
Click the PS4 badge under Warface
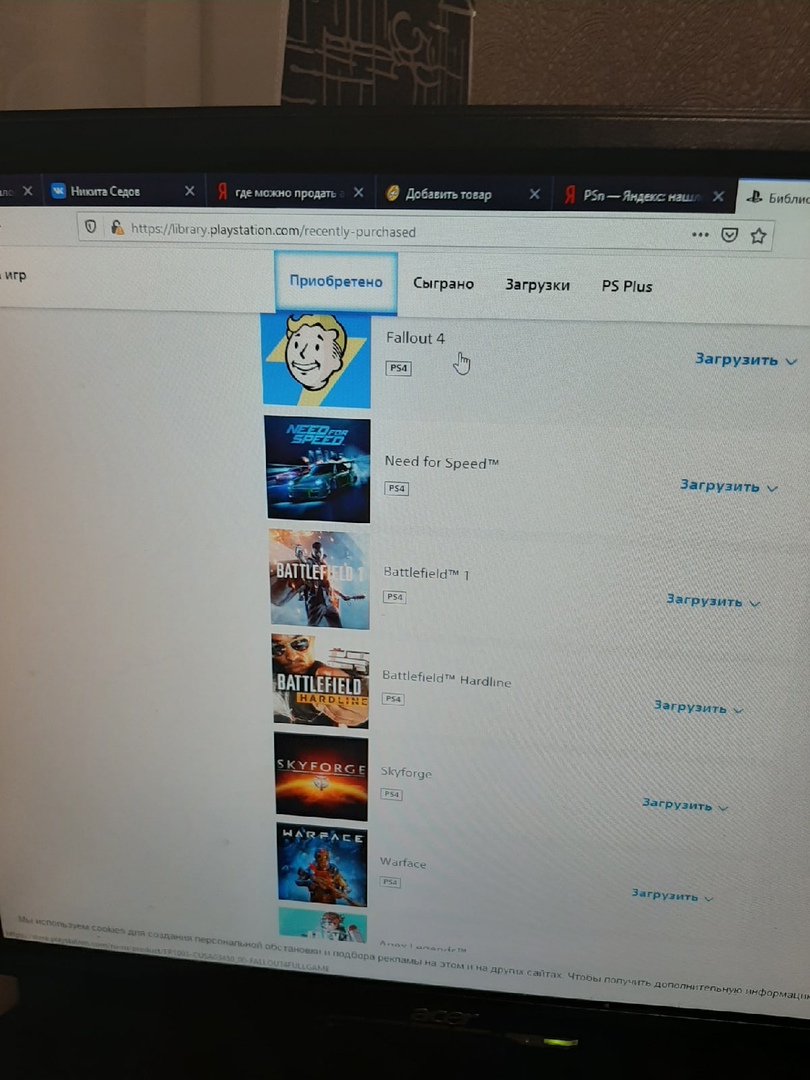[x=390, y=882]
